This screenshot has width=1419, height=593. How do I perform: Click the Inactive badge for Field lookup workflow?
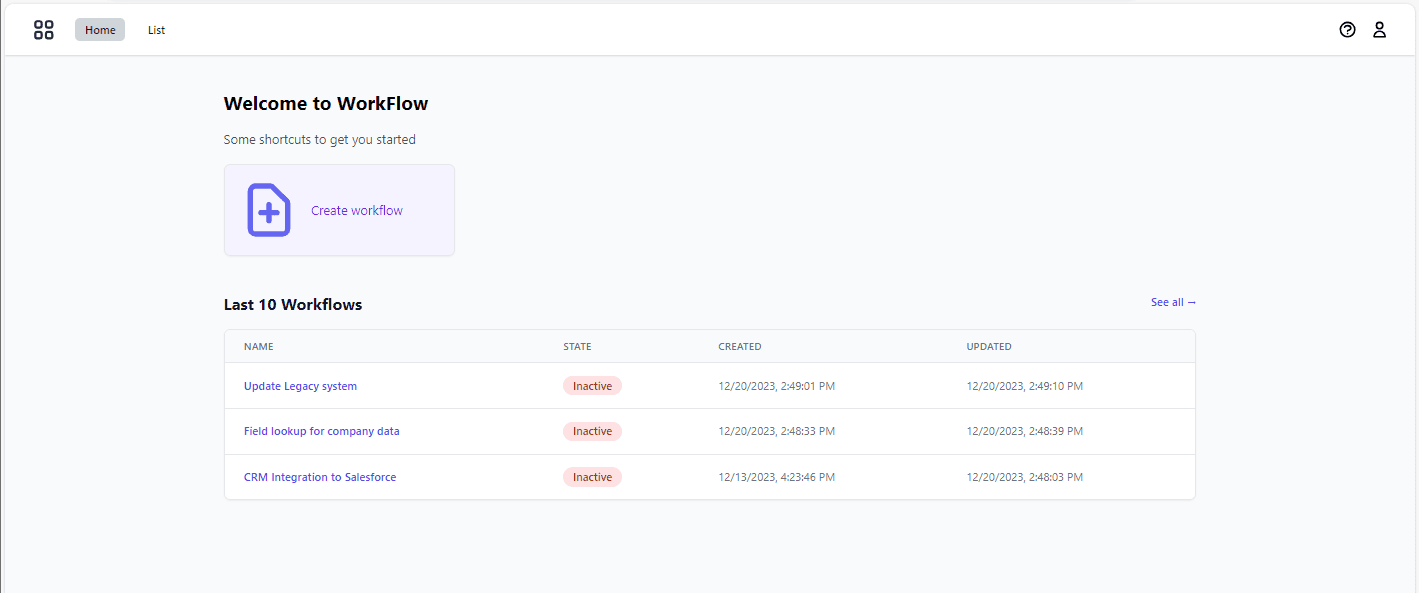point(592,431)
